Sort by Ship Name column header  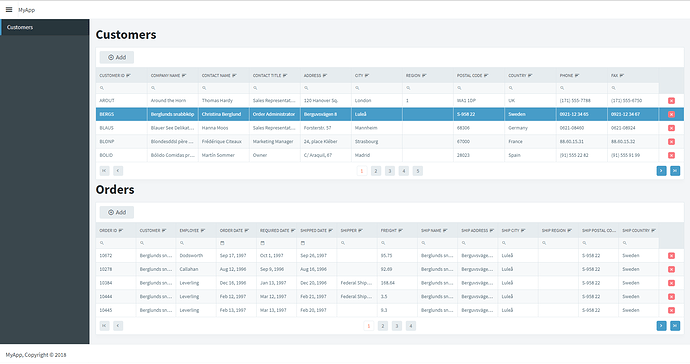pos(430,231)
